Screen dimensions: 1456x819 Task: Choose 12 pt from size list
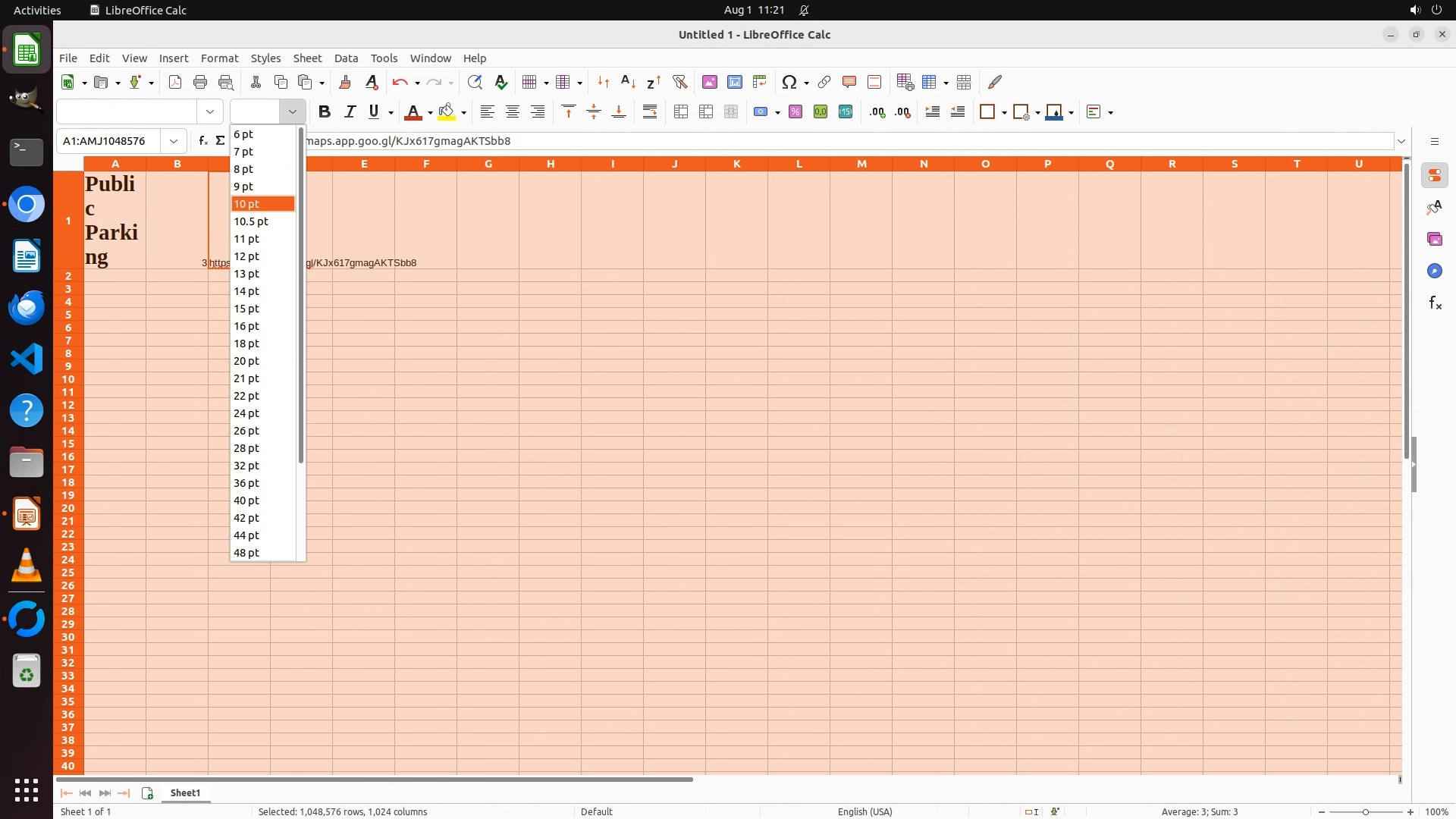[x=246, y=256]
